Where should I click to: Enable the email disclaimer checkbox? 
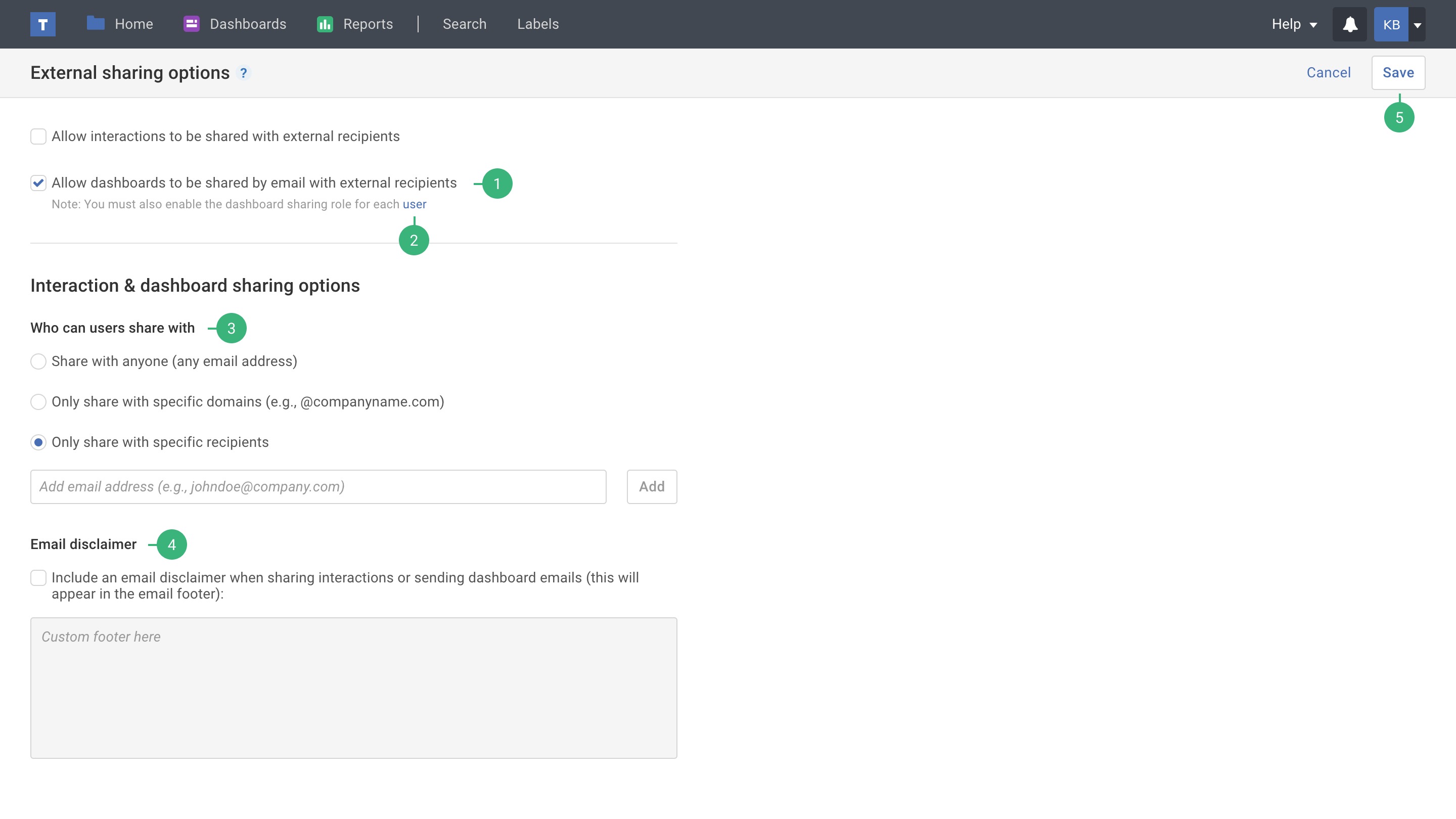pyautogui.click(x=38, y=578)
